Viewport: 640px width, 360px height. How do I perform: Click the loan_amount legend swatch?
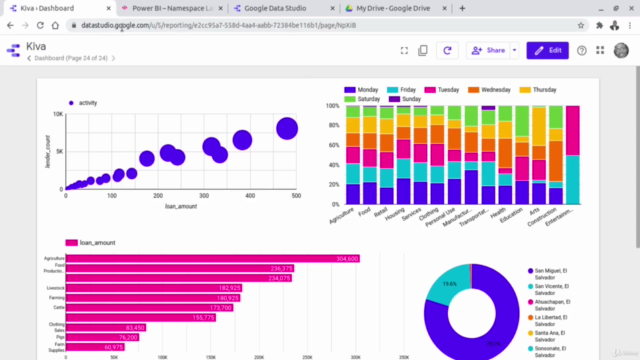pos(71,243)
